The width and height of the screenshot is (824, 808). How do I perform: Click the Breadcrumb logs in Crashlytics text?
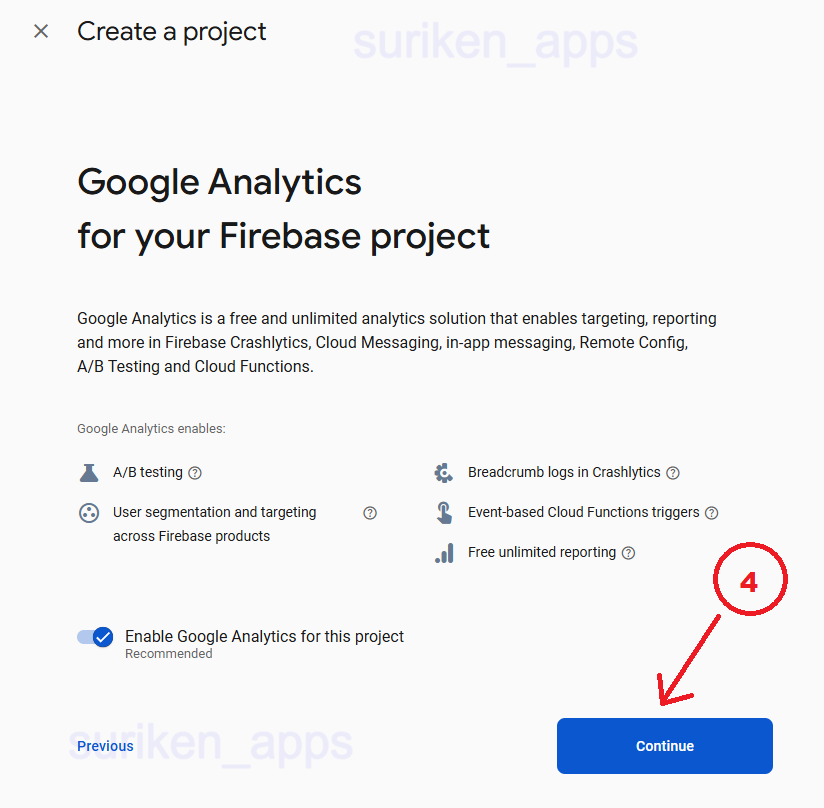(564, 472)
